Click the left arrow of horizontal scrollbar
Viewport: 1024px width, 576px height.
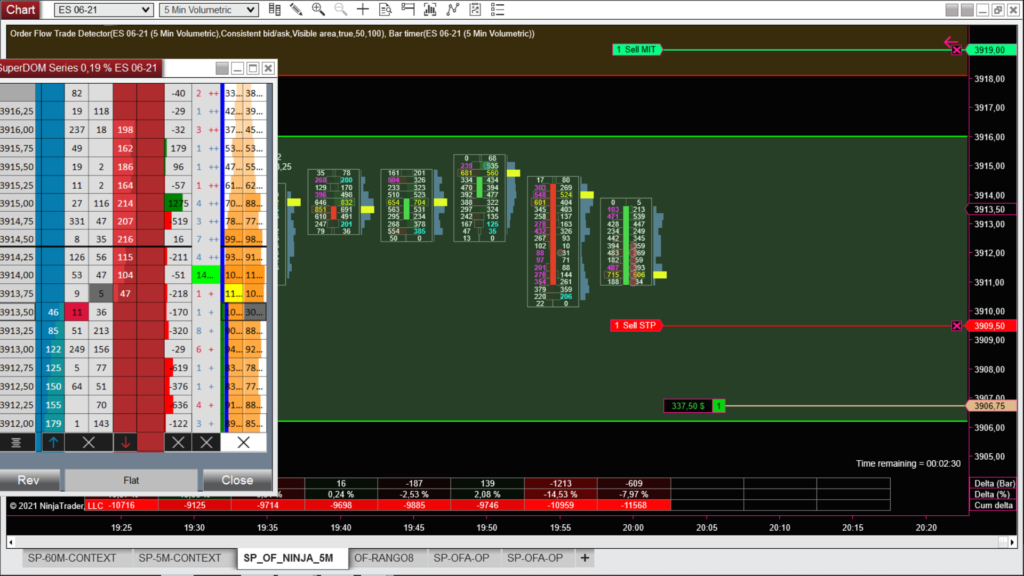pyautogui.click(x=10, y=542)
